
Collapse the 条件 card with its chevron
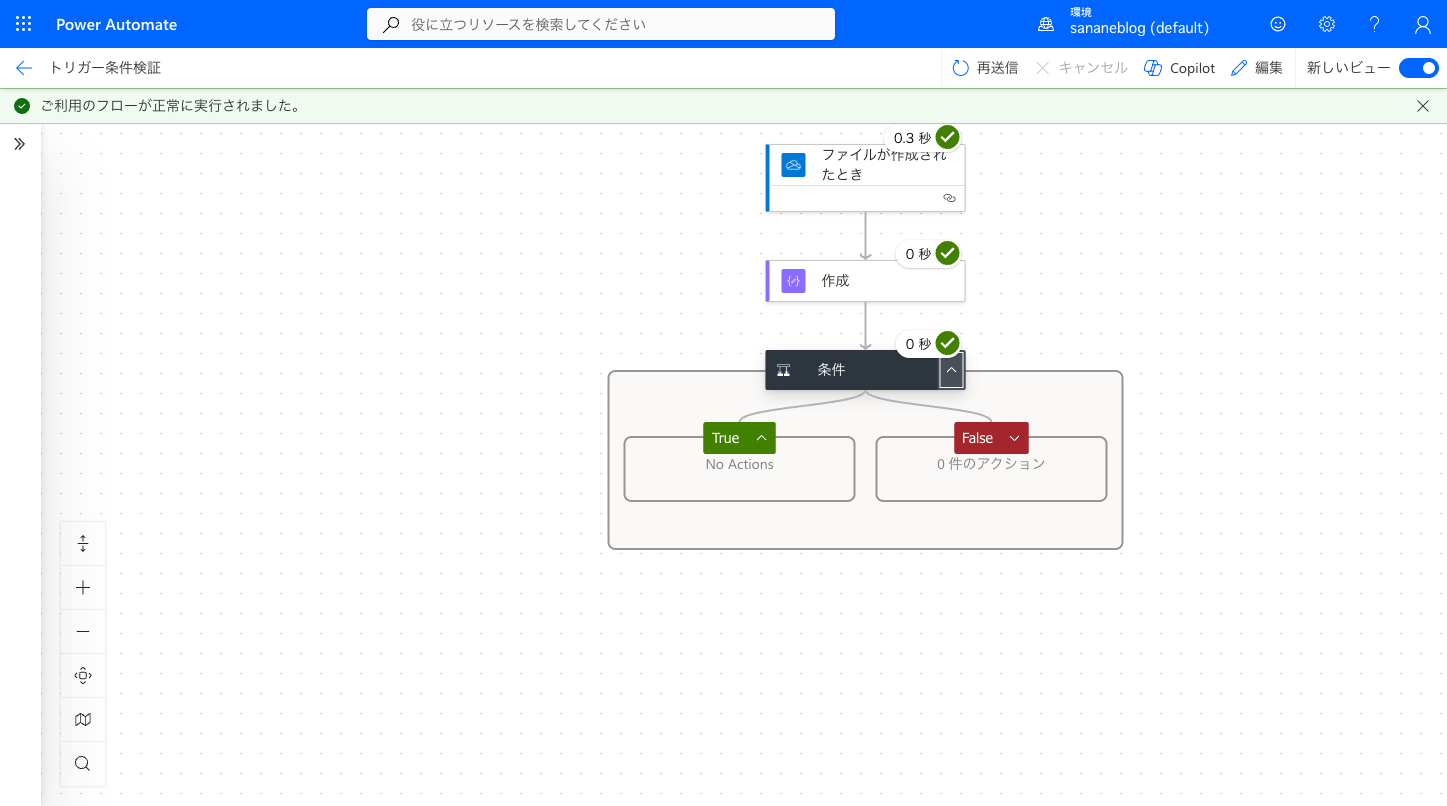point(952,370)
